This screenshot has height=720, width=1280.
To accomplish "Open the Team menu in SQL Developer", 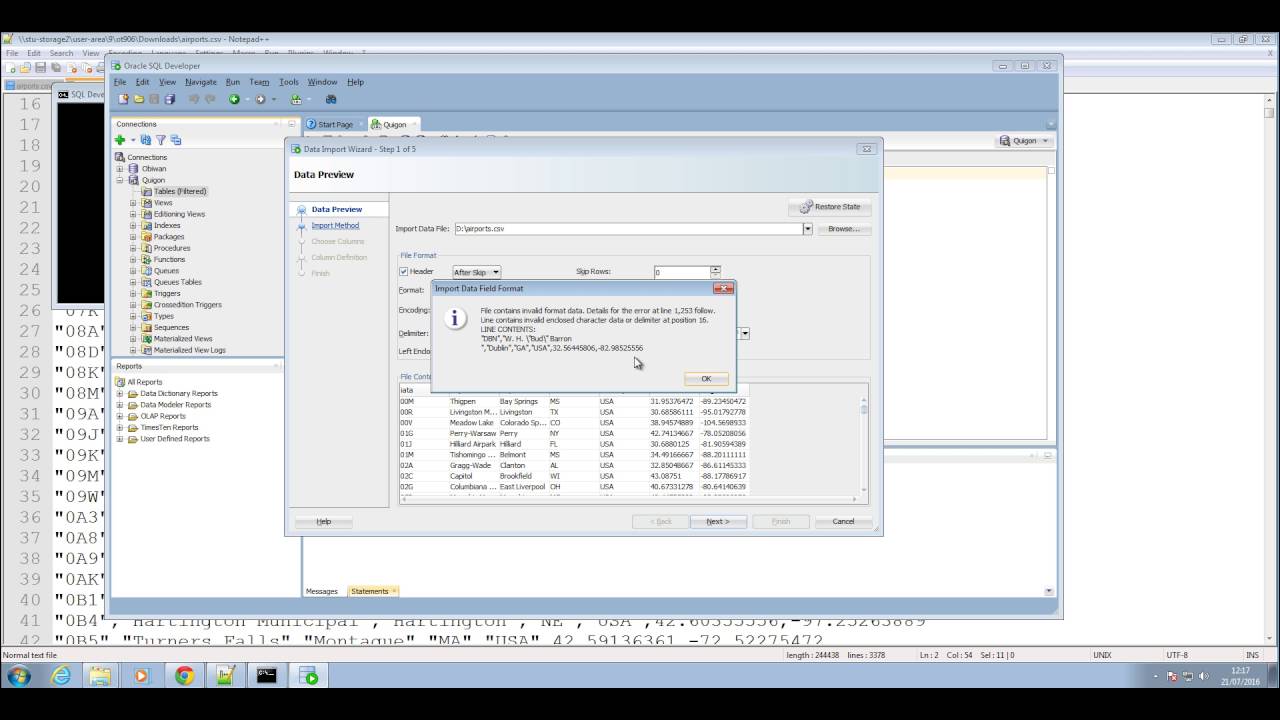I will coord(259,82).
